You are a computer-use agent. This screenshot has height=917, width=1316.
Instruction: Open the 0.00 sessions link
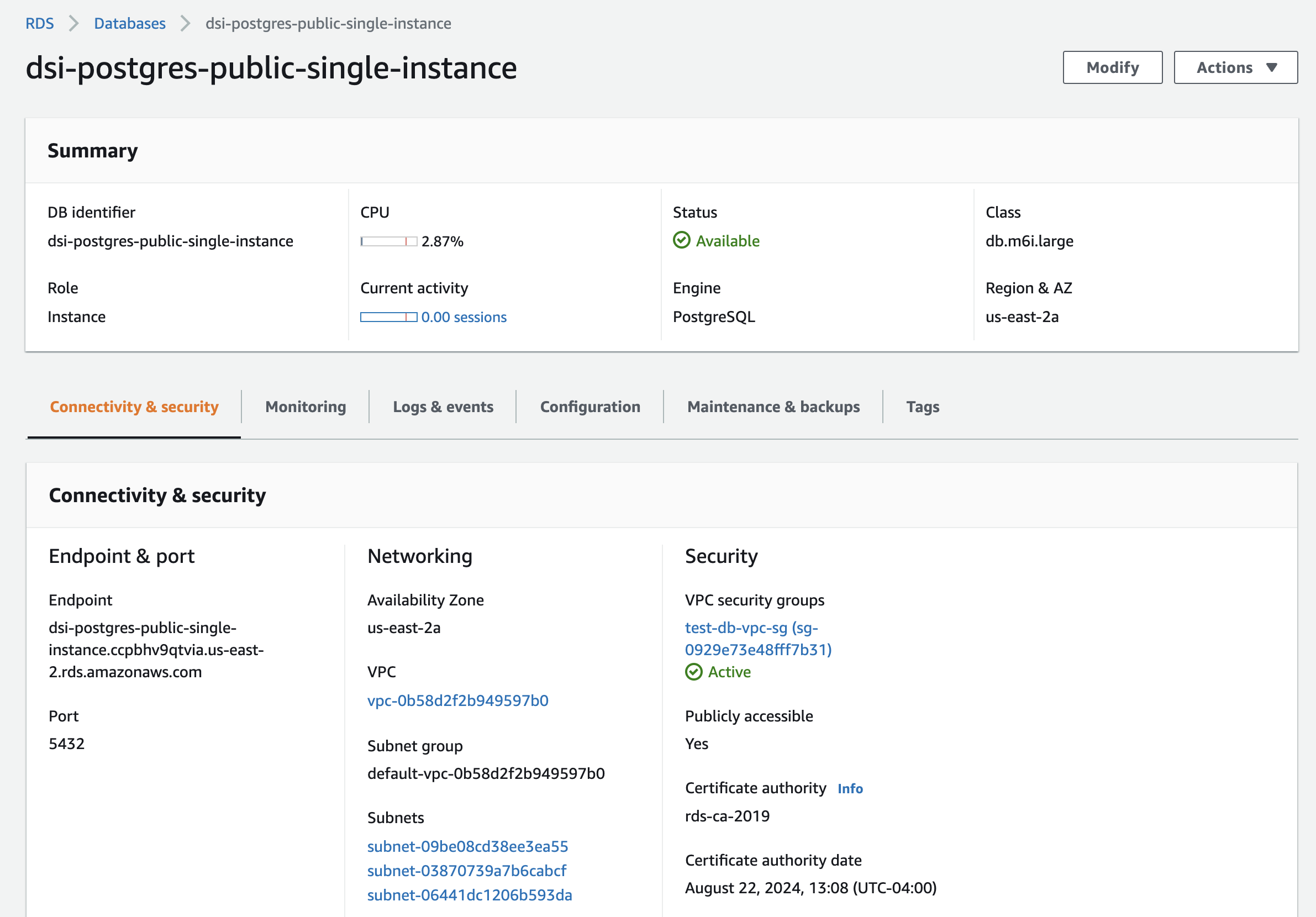click(463, 317)
